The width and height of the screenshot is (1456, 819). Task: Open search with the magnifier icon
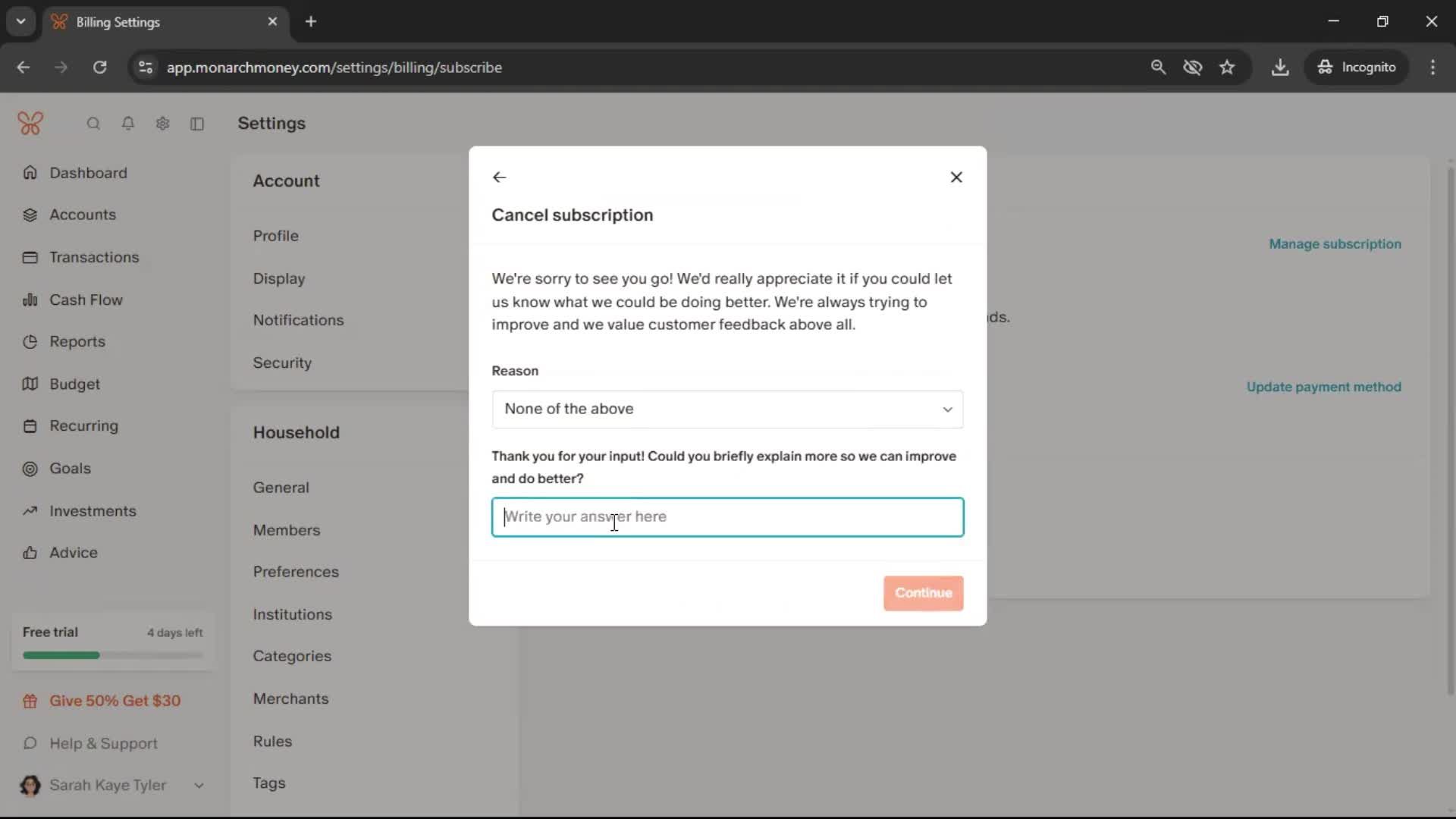tap(93, 124)
